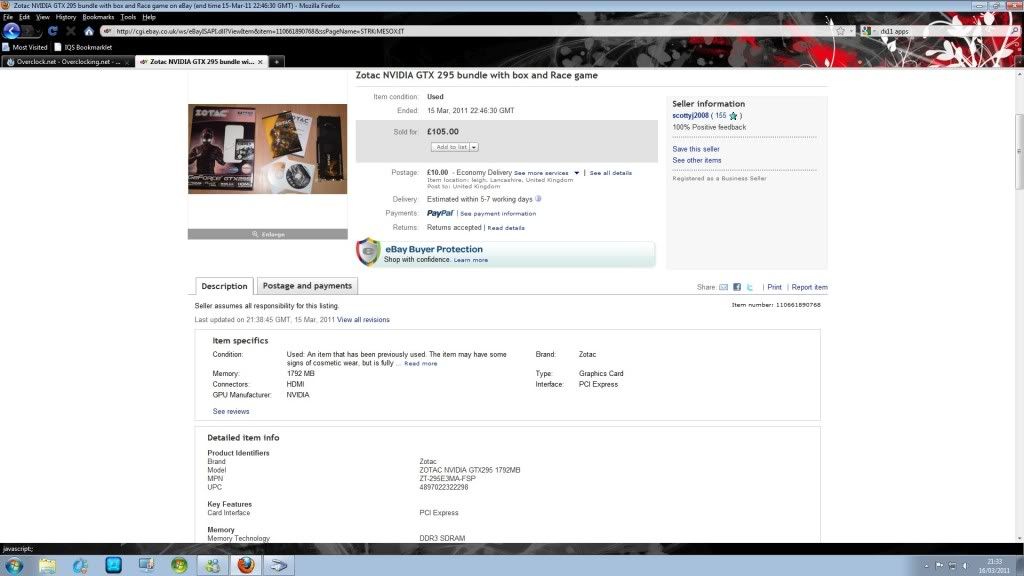The width and height of the screenshot is (1024, 576).
Task: Open the File menu
Action: click(x=8, y=17)
